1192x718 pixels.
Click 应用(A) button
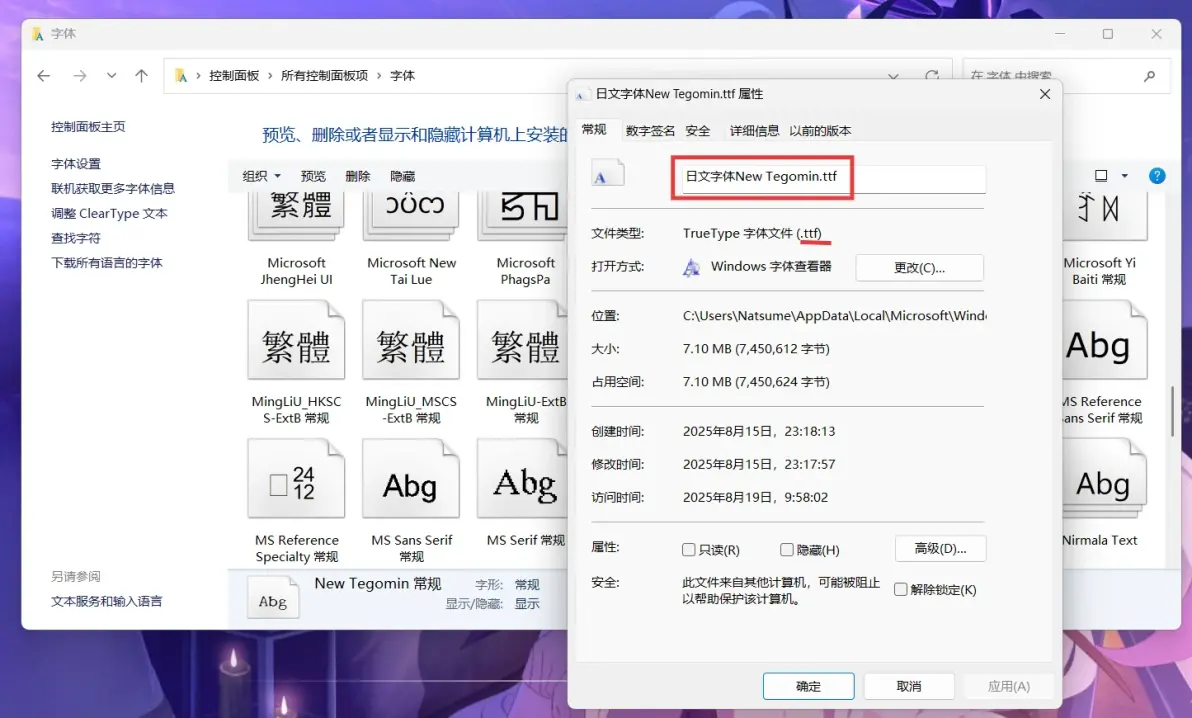(x=1008, y=686)
